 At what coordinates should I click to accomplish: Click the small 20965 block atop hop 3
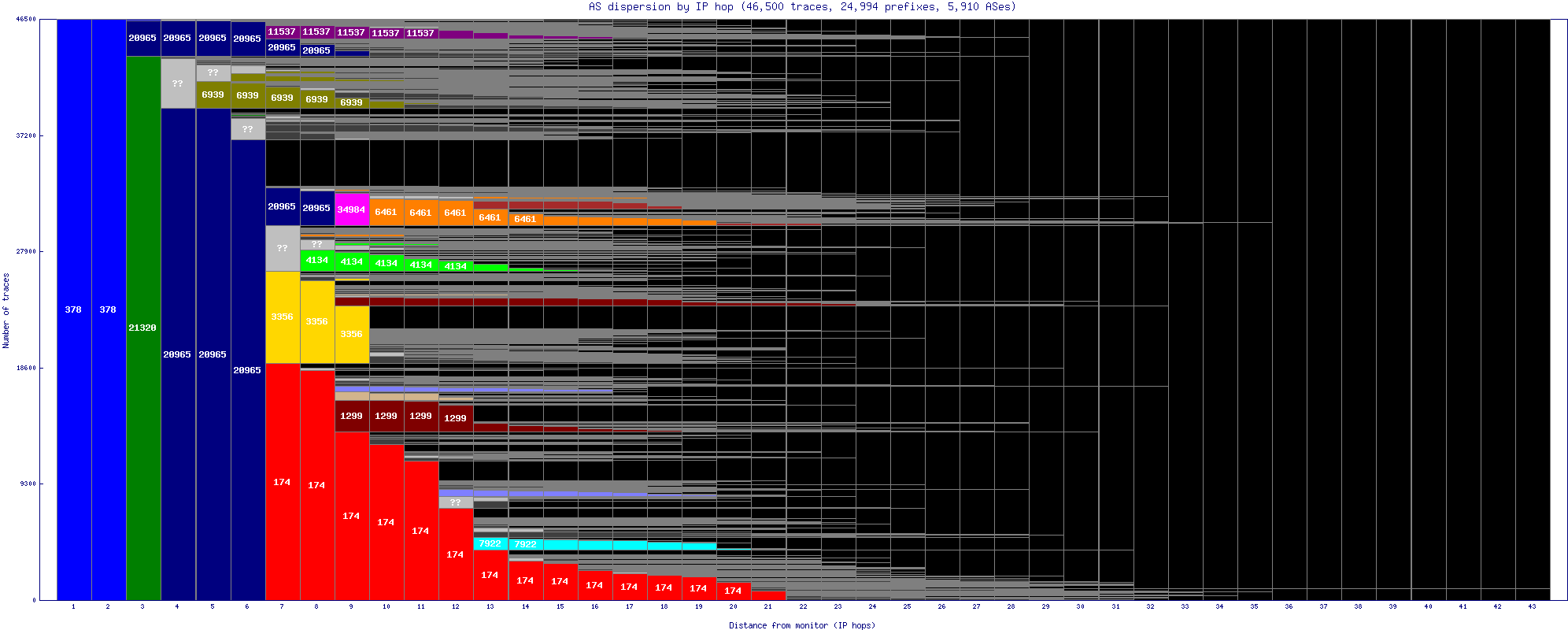(x=143, y=38)
